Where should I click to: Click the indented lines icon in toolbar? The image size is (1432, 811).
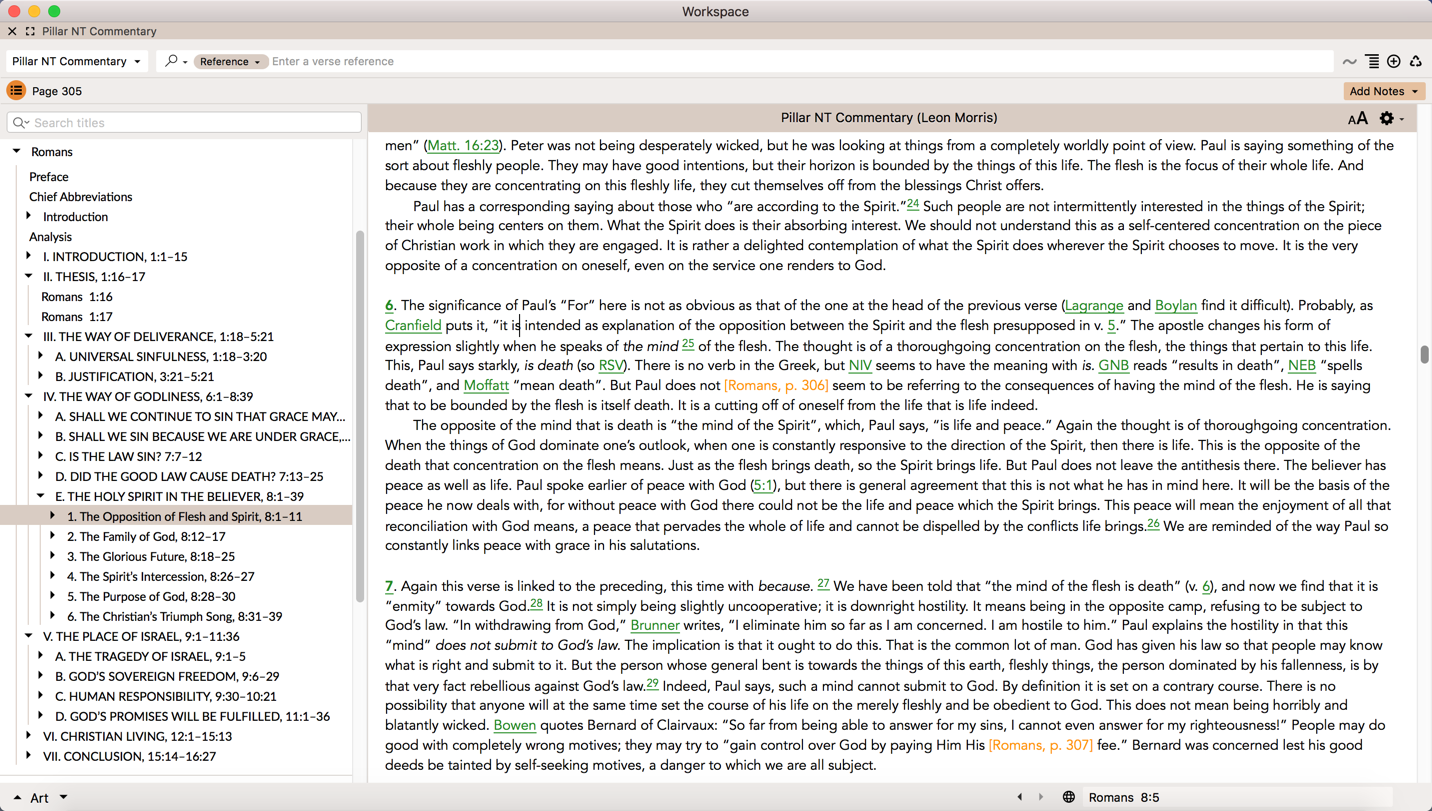click(1372, 62)
